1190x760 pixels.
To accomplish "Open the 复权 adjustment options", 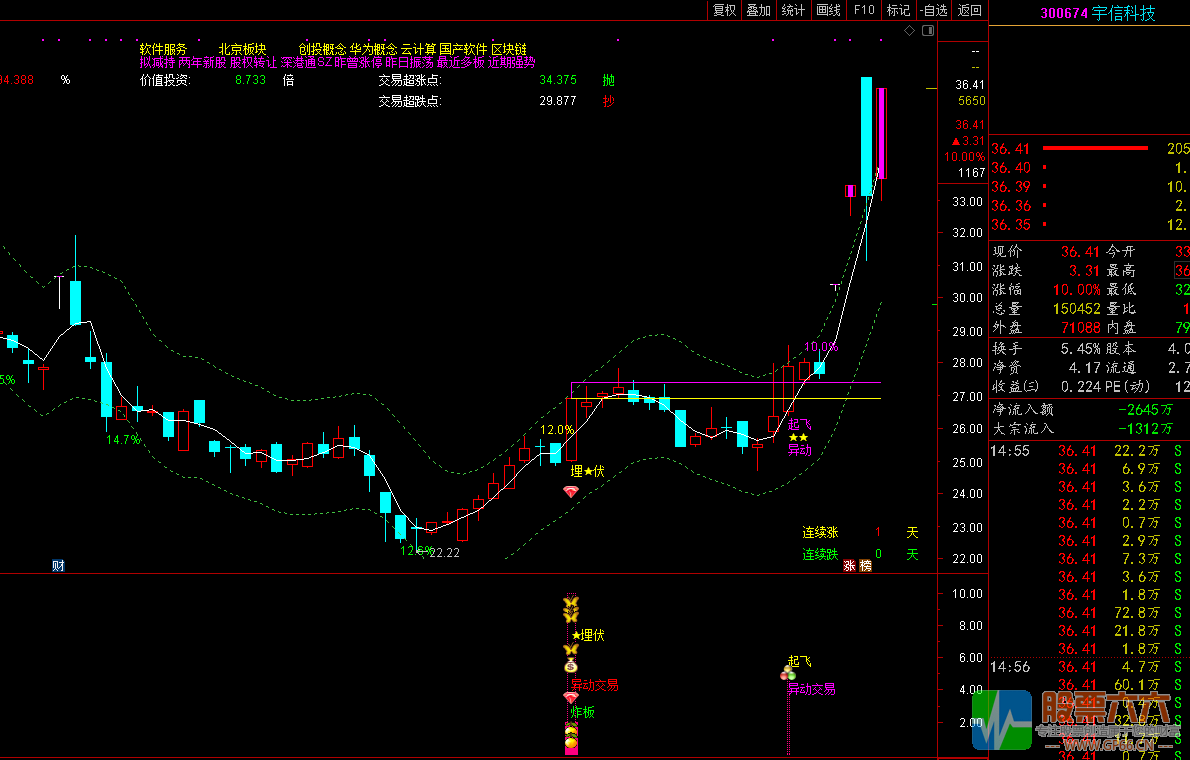I will [724, 10].
